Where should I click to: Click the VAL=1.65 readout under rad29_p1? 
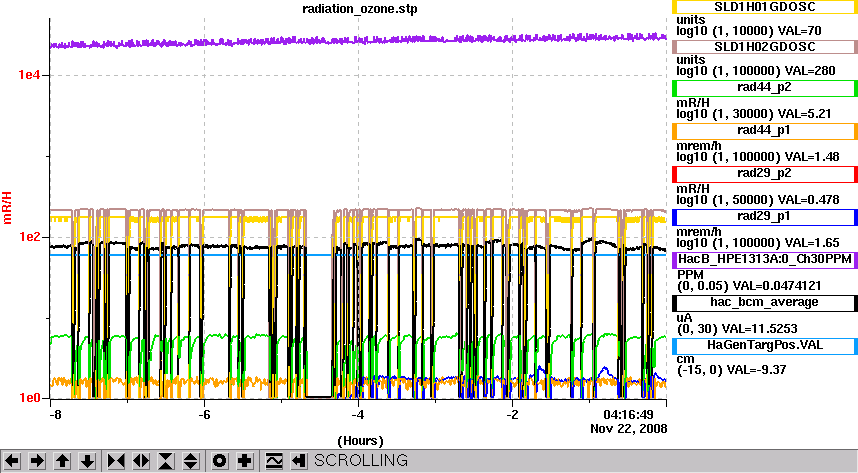tap(814, 243)
